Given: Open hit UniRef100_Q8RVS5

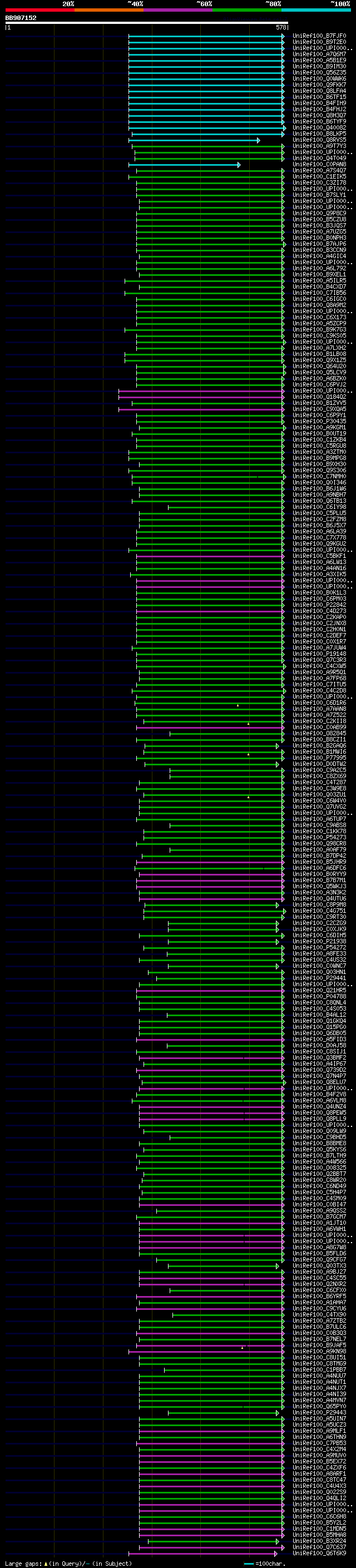Looking at the screenshot, I should [319, 140].
